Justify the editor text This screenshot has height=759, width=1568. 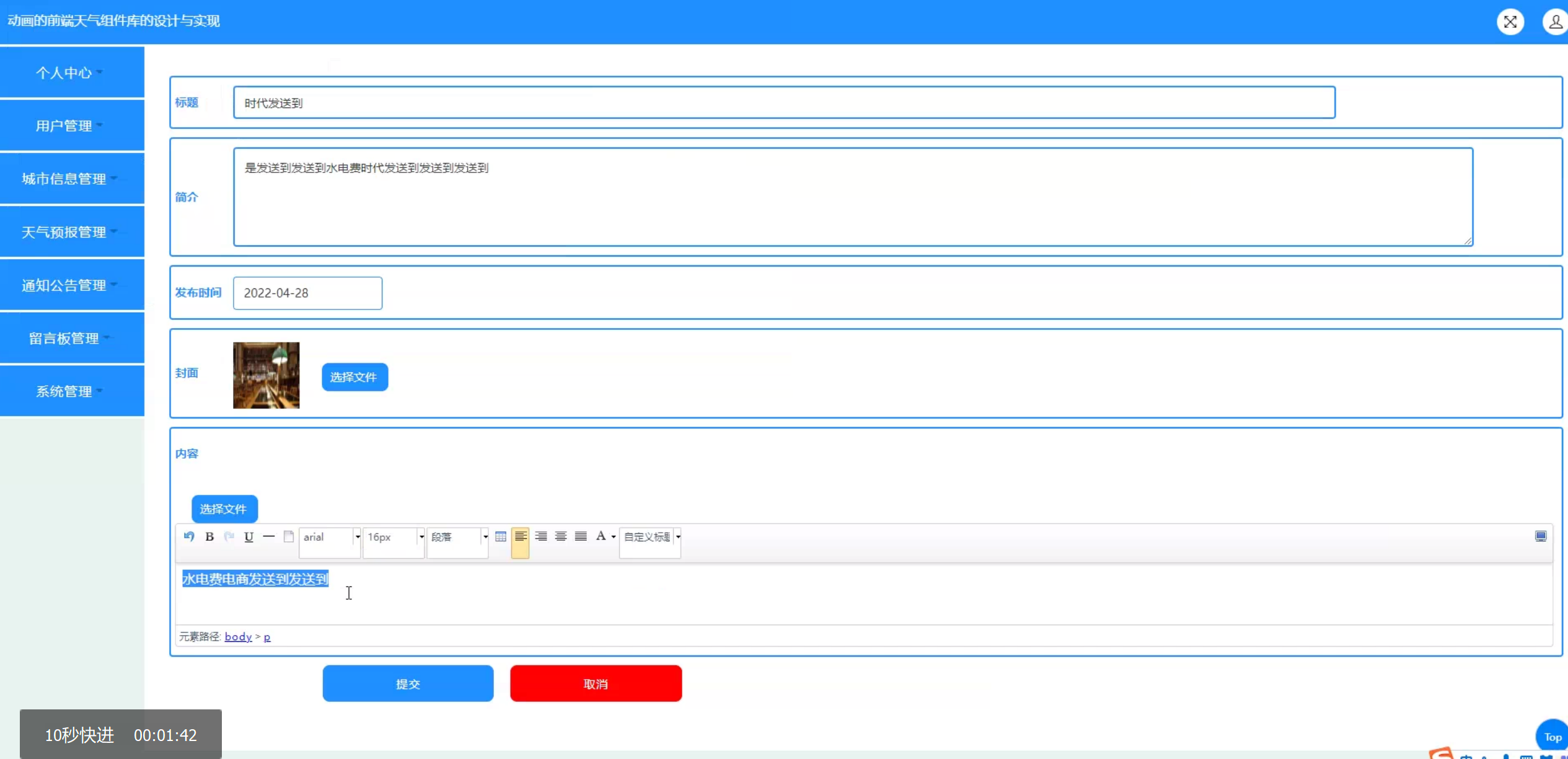tap(580, 536)
